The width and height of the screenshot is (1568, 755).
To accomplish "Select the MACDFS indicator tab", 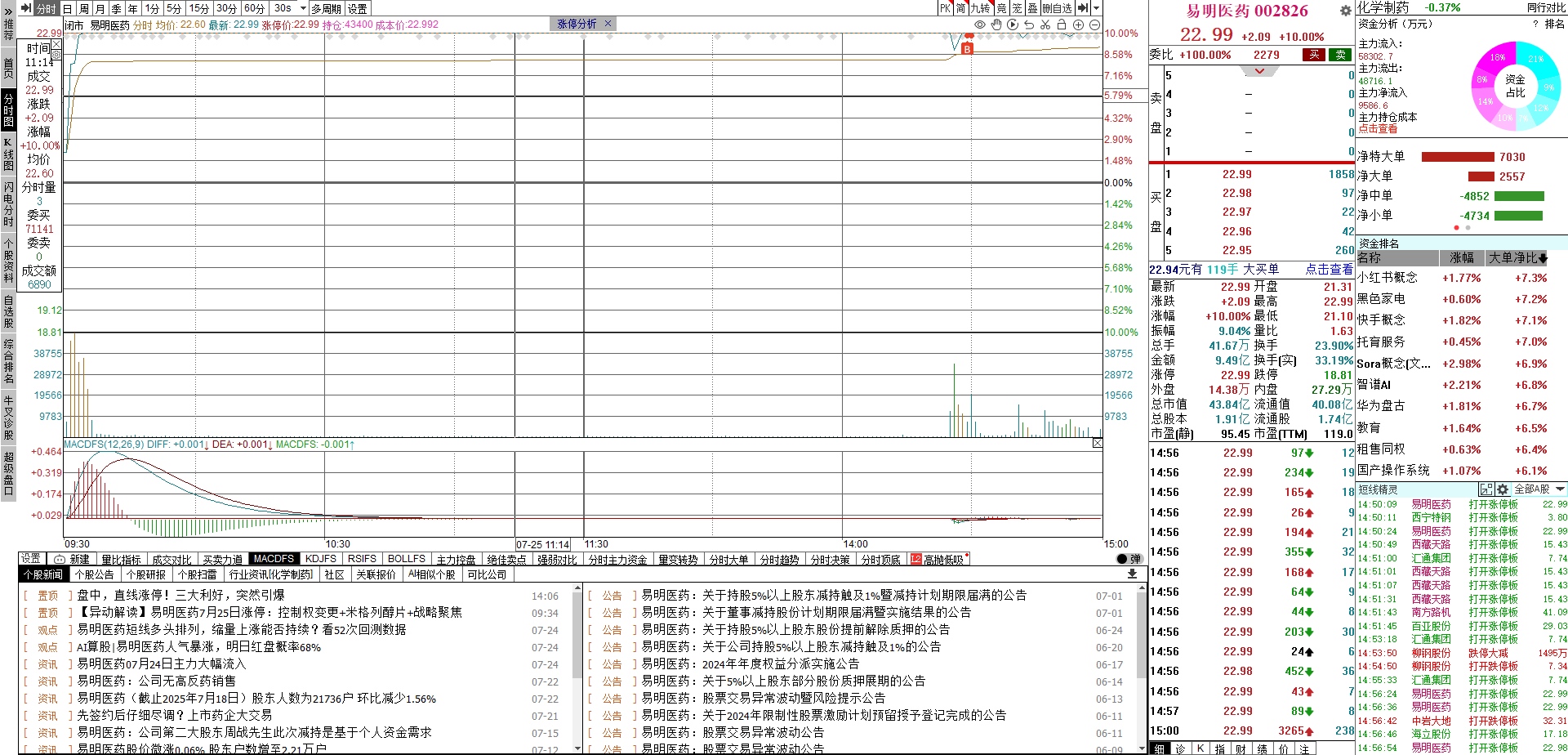I will click(x=274, y=559).
